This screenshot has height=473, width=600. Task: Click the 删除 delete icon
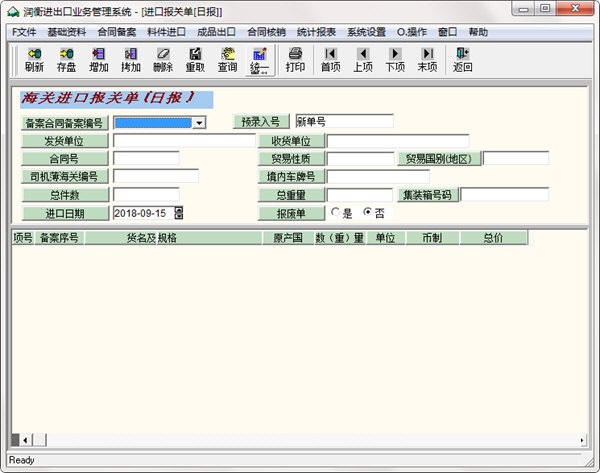[x=163, y=60]
